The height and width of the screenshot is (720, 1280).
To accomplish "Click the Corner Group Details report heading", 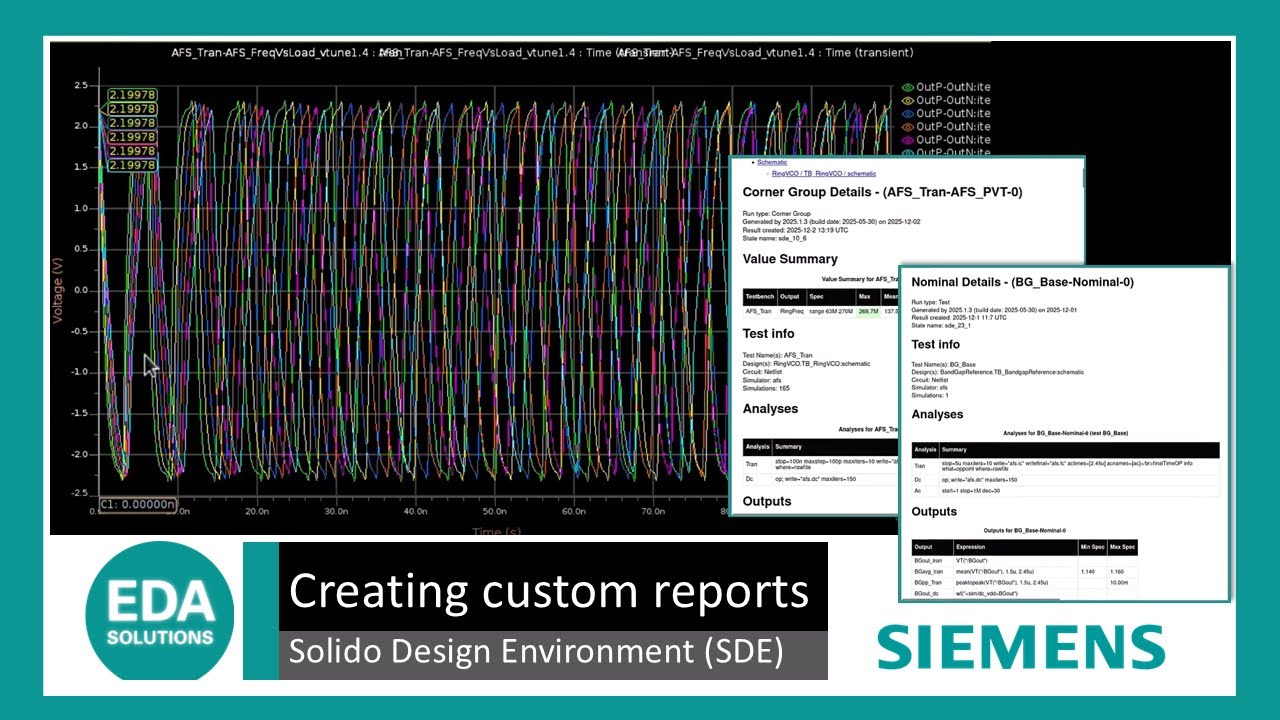I will tap(882, 192).
